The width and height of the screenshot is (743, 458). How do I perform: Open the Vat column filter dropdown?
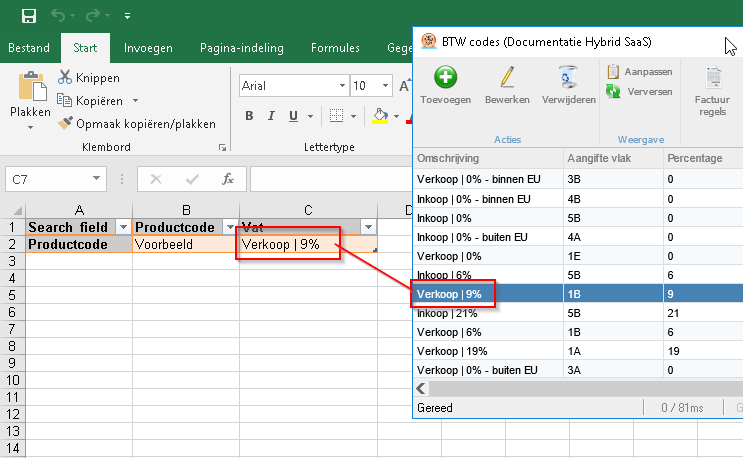point(368,227)
